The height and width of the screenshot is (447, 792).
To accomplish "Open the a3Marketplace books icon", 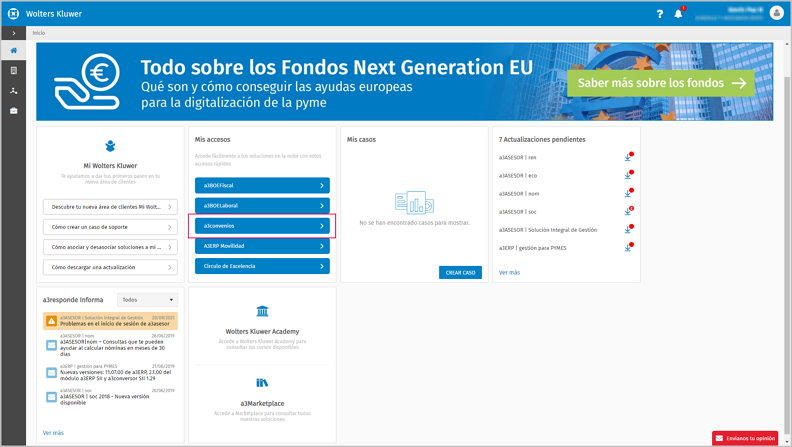I will coord(262,383).
